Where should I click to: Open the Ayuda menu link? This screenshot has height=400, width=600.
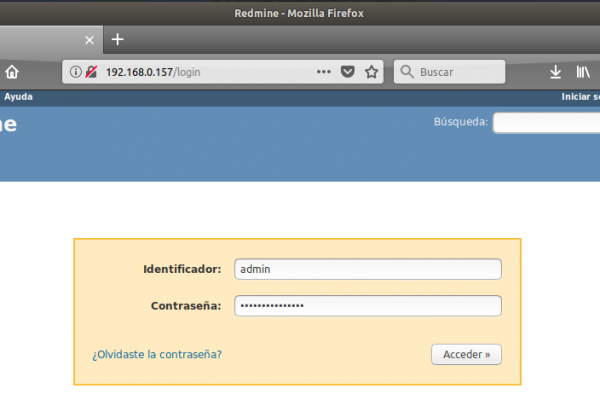[18, 97]
